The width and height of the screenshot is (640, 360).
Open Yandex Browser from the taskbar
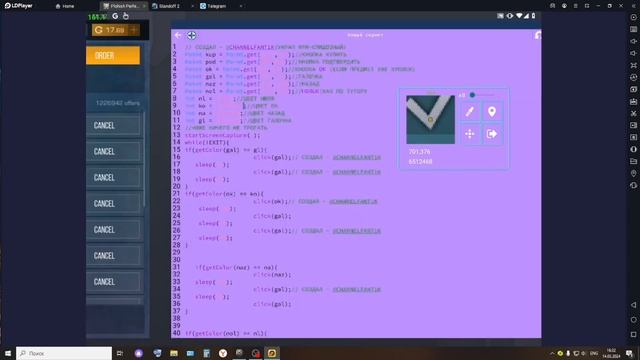point(223,353)
